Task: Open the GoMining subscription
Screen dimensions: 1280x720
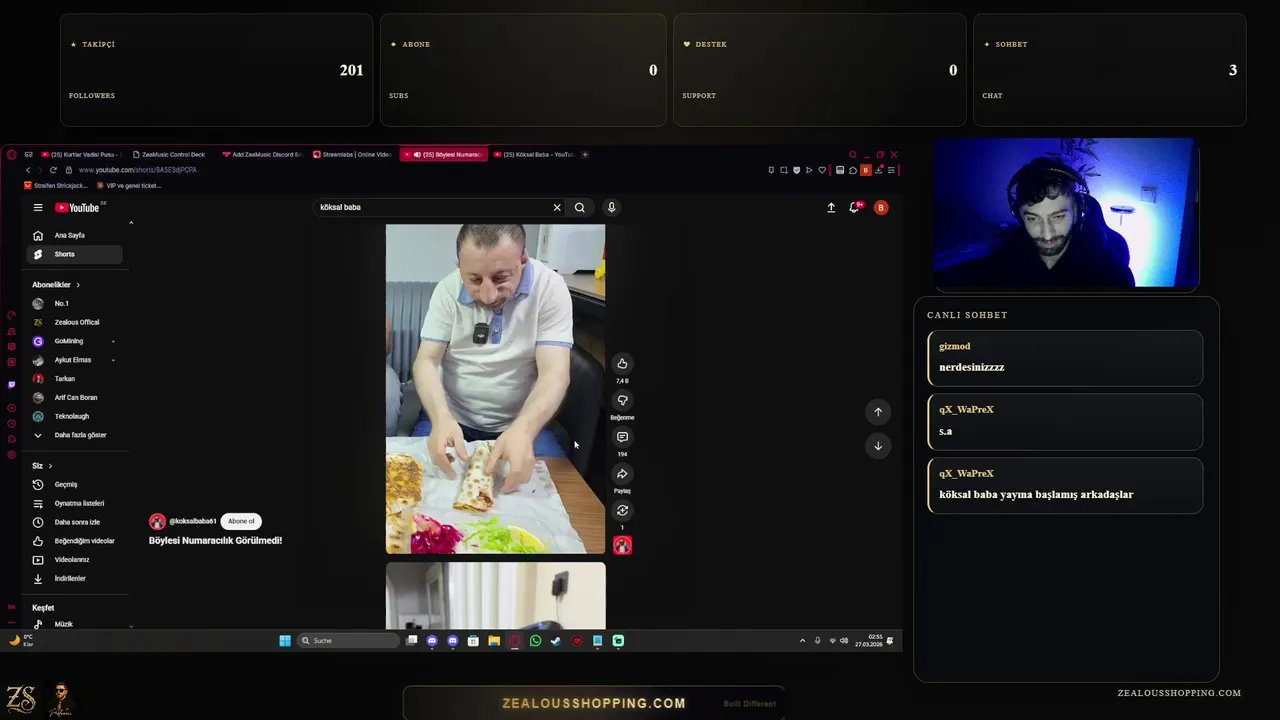Action: coord(75,341)
